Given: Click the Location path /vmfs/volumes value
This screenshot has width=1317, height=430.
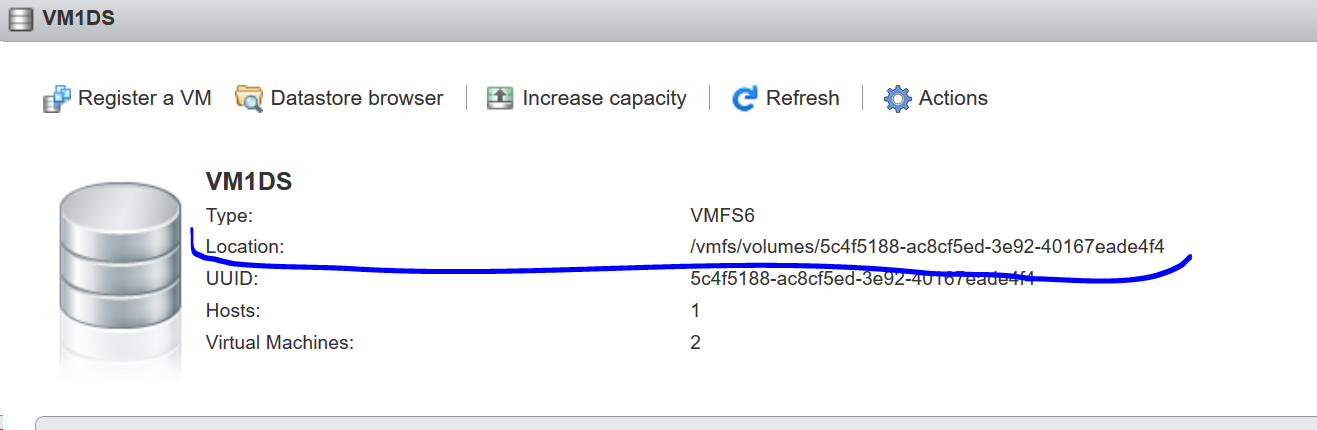Looking at the screenshot, I should [927, 246].
